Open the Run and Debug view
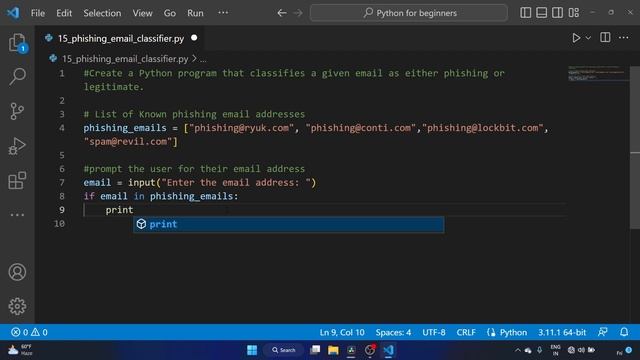640x360 pixels. point(17,146)
